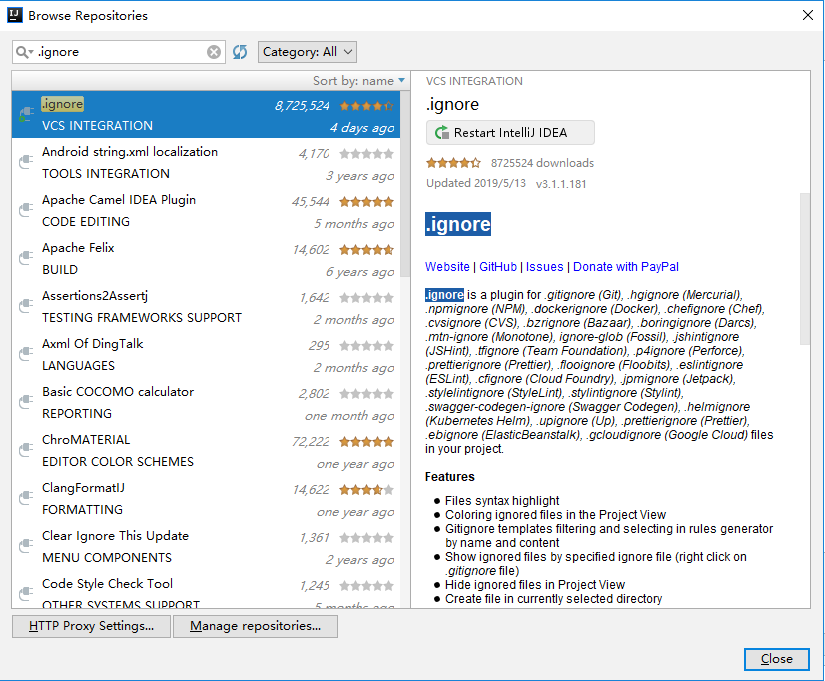Click the Features heading
This screenshot has height=681, width=825.
450,477
